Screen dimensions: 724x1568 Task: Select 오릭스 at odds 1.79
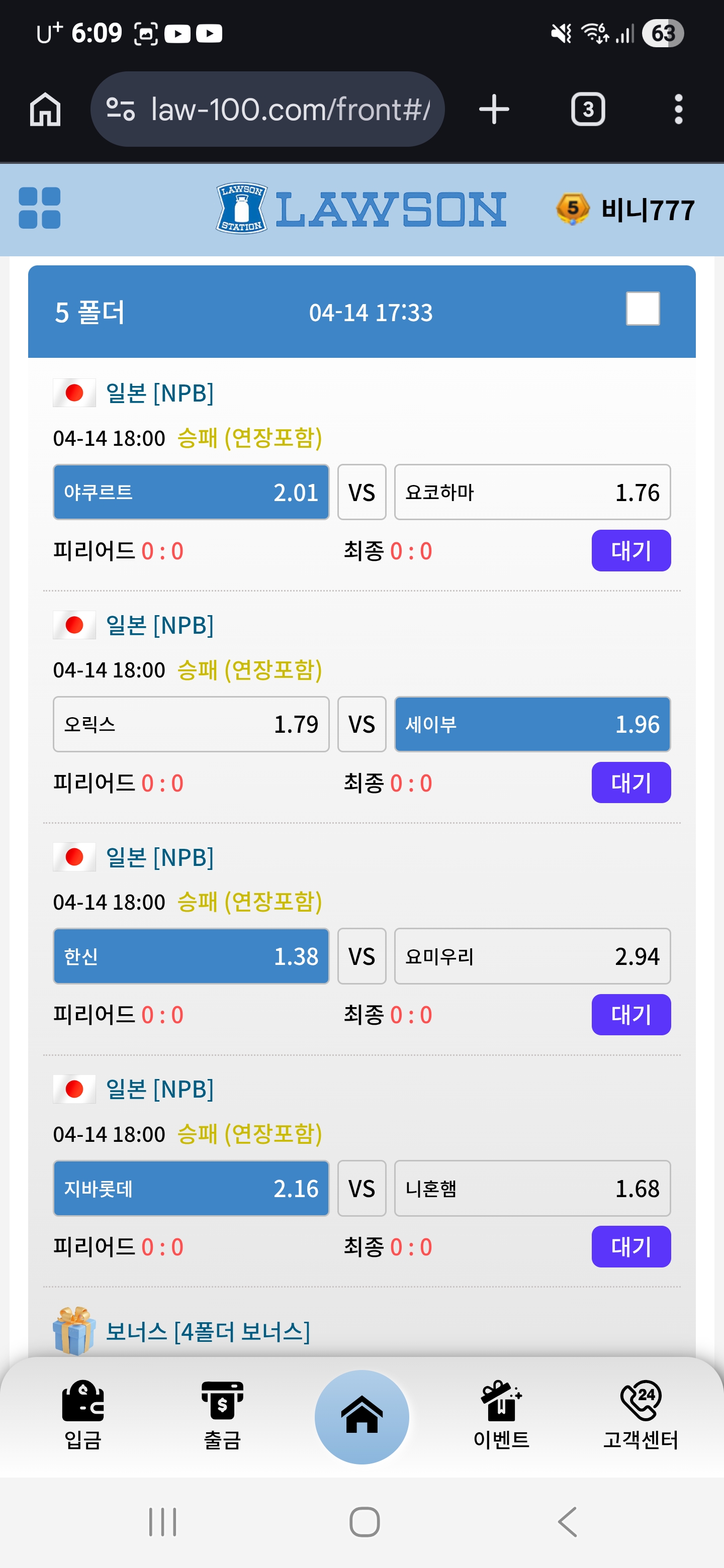point(191,724)
